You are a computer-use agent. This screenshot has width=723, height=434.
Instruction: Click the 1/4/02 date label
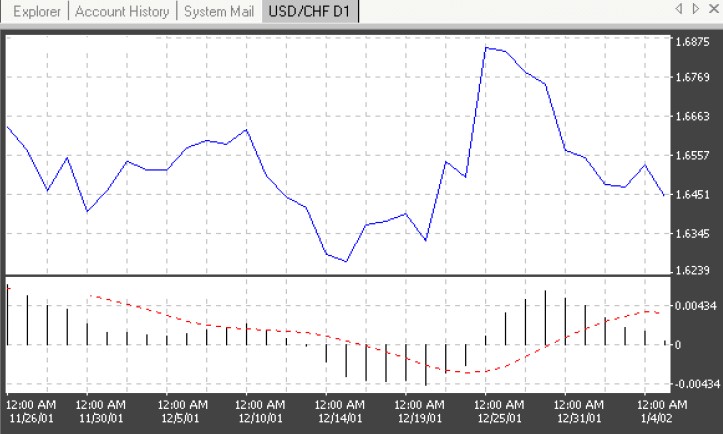655,419
